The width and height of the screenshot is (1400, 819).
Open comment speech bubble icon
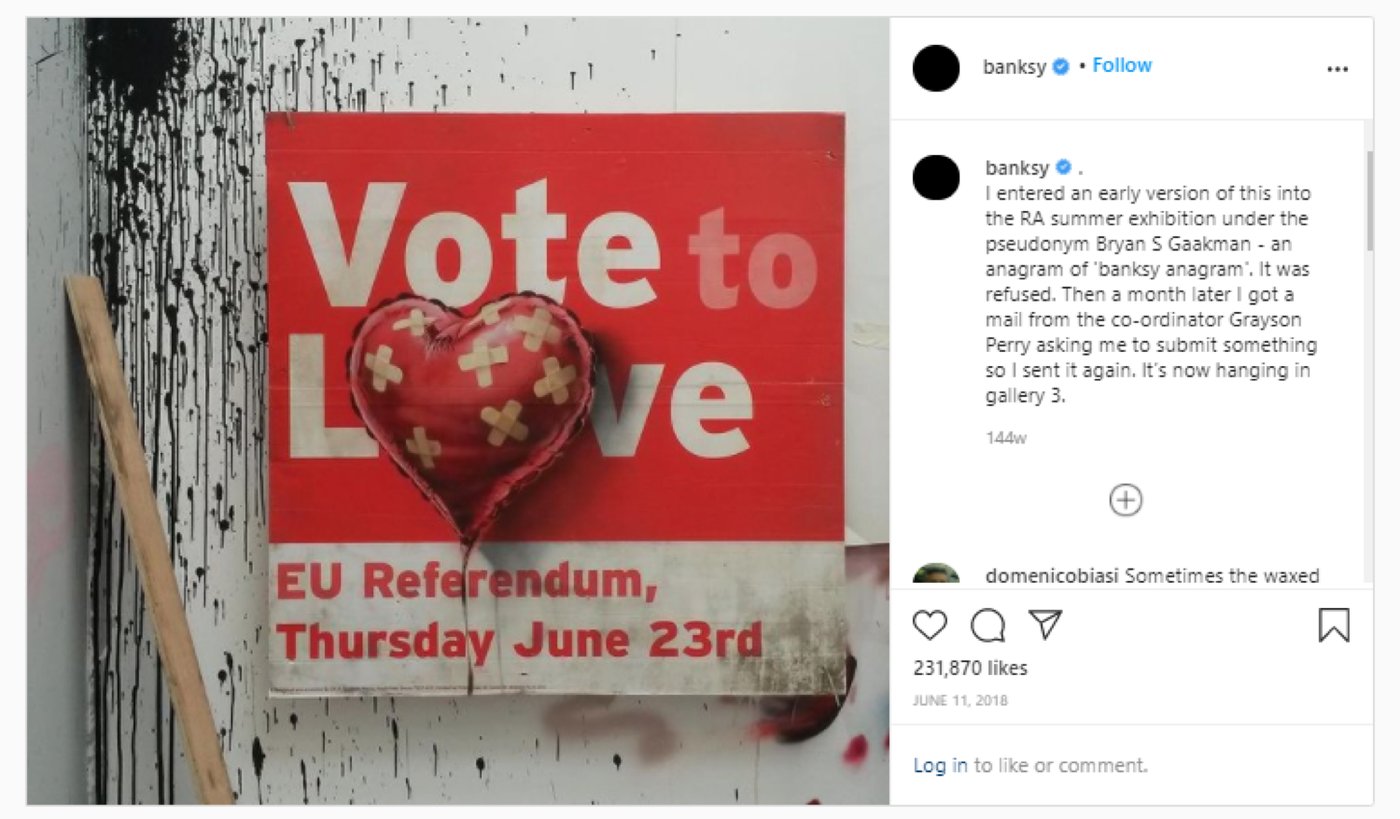[988, 625]
